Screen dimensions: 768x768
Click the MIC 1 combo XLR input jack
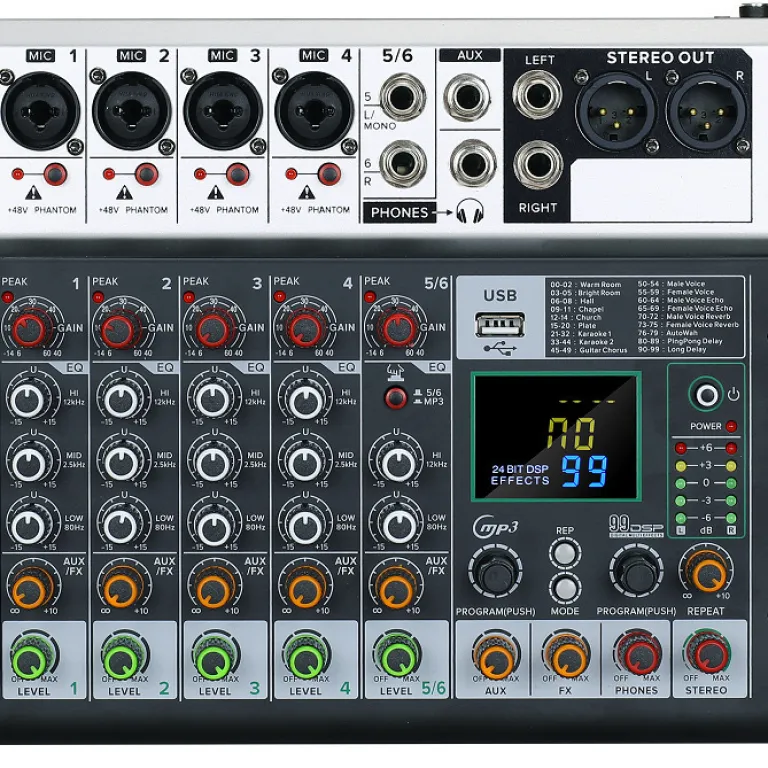[x=41, y=111]
